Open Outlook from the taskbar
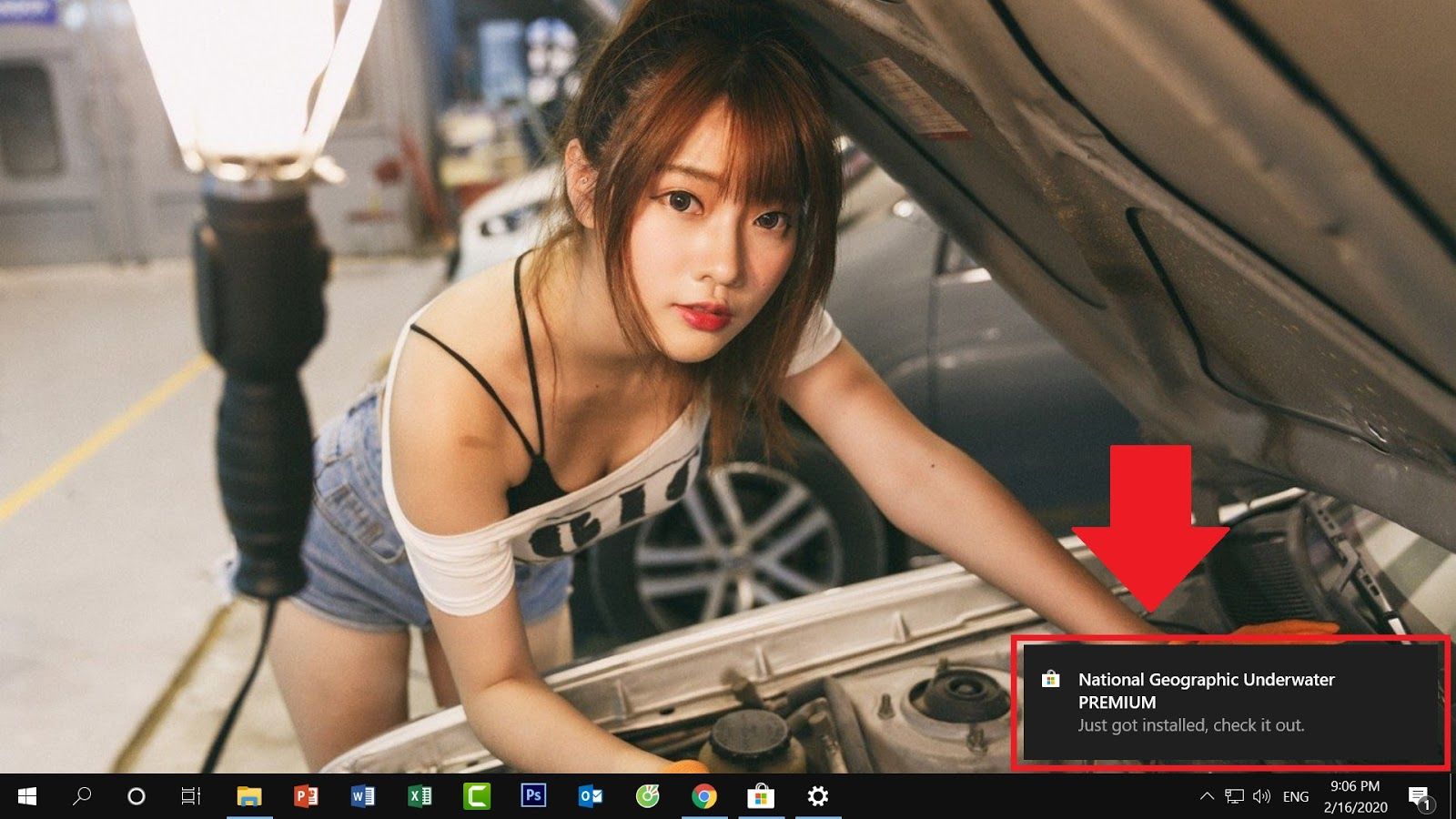Screen dimensions: 1456x819 590,797
